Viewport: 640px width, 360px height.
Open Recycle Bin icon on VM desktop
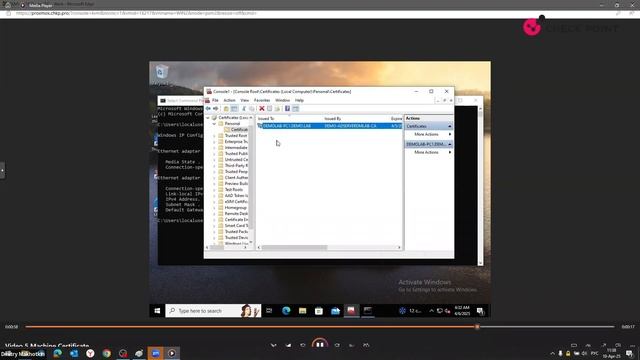coord(162,72)
